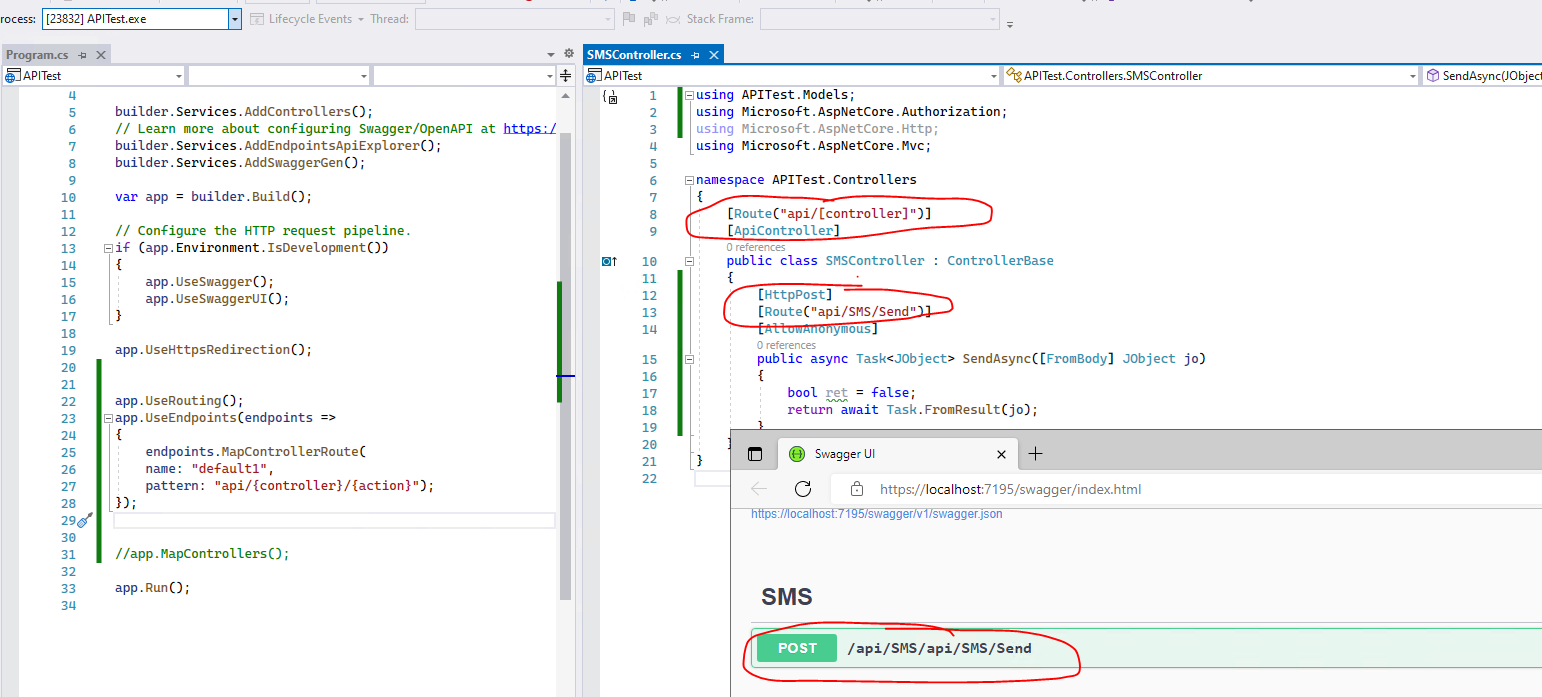Collapse the SMSController class at line 10
1542x697 pixels.
[x=689, y=261]
